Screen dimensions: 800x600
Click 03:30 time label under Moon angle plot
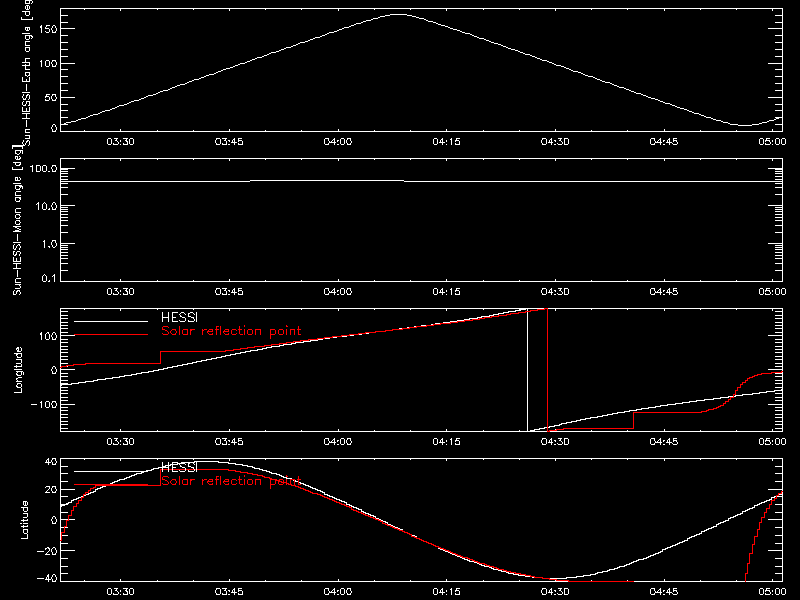120,291
